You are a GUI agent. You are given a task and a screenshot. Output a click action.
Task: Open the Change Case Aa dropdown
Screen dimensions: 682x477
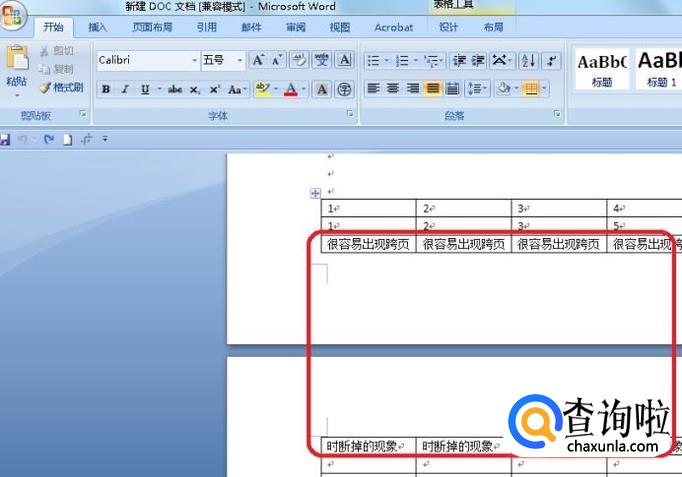[x=237, y=90]
